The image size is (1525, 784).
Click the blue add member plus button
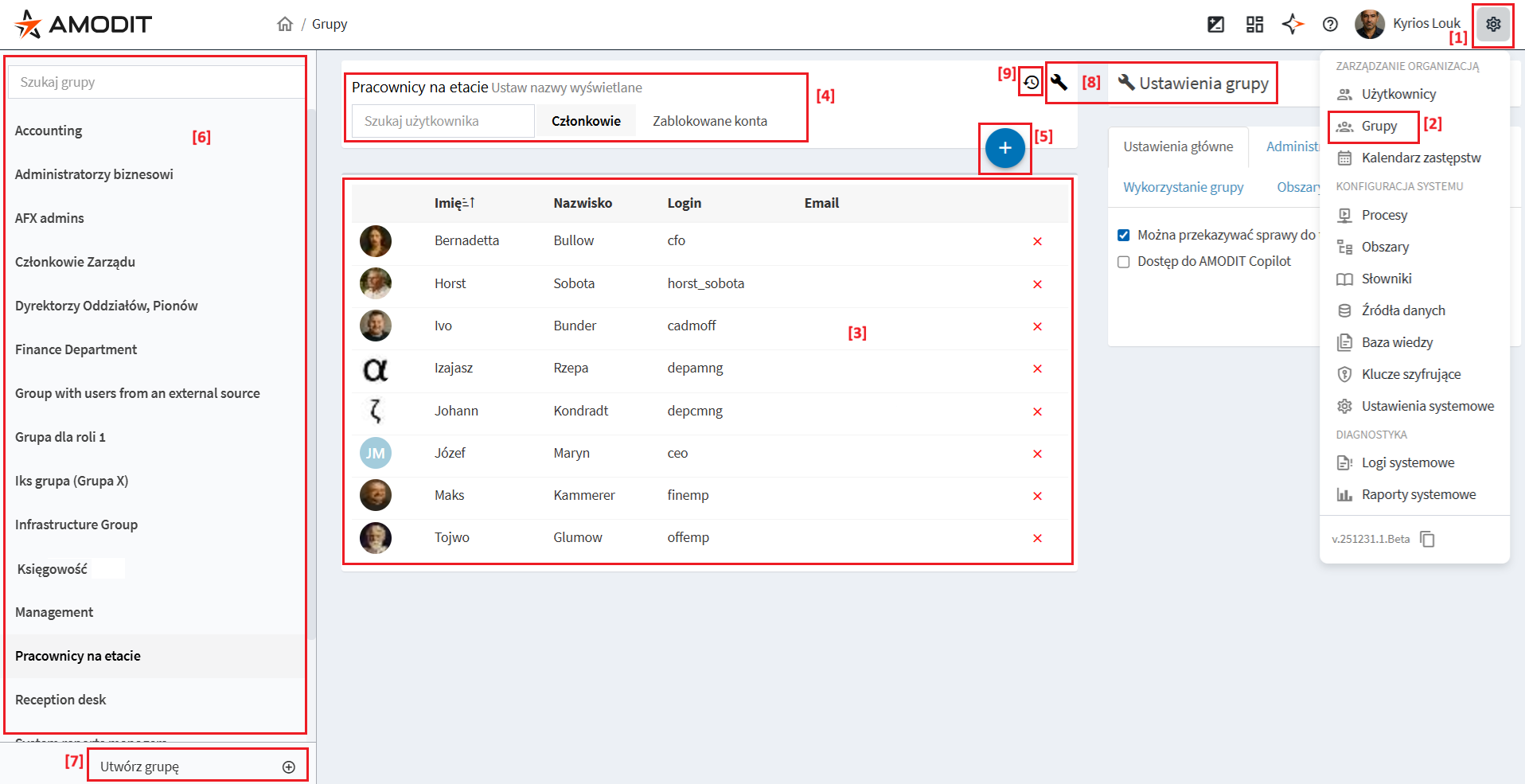pyautogui.click(x=1004, y=148)
